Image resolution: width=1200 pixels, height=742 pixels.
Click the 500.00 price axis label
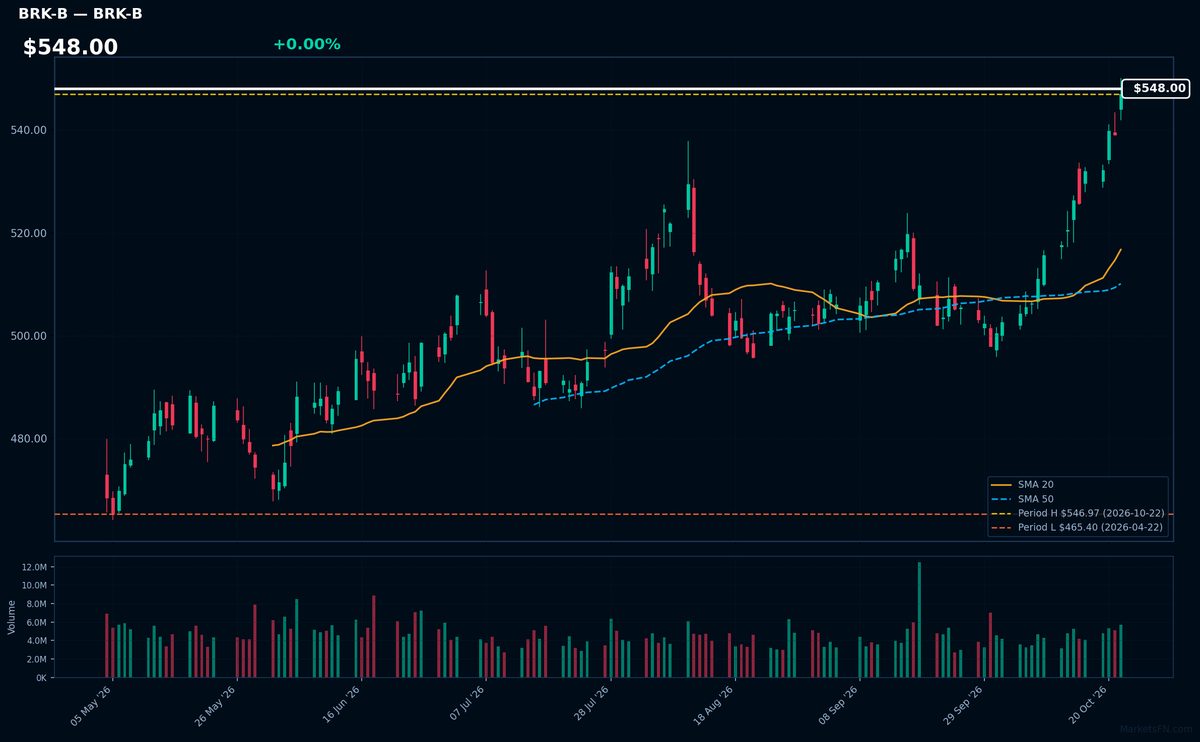30,336
